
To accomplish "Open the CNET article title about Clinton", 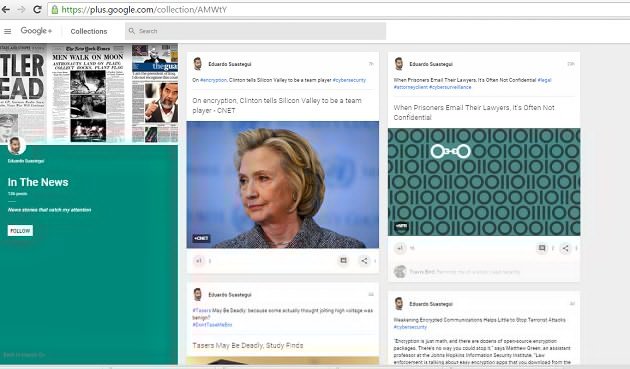I will [277, 105].
